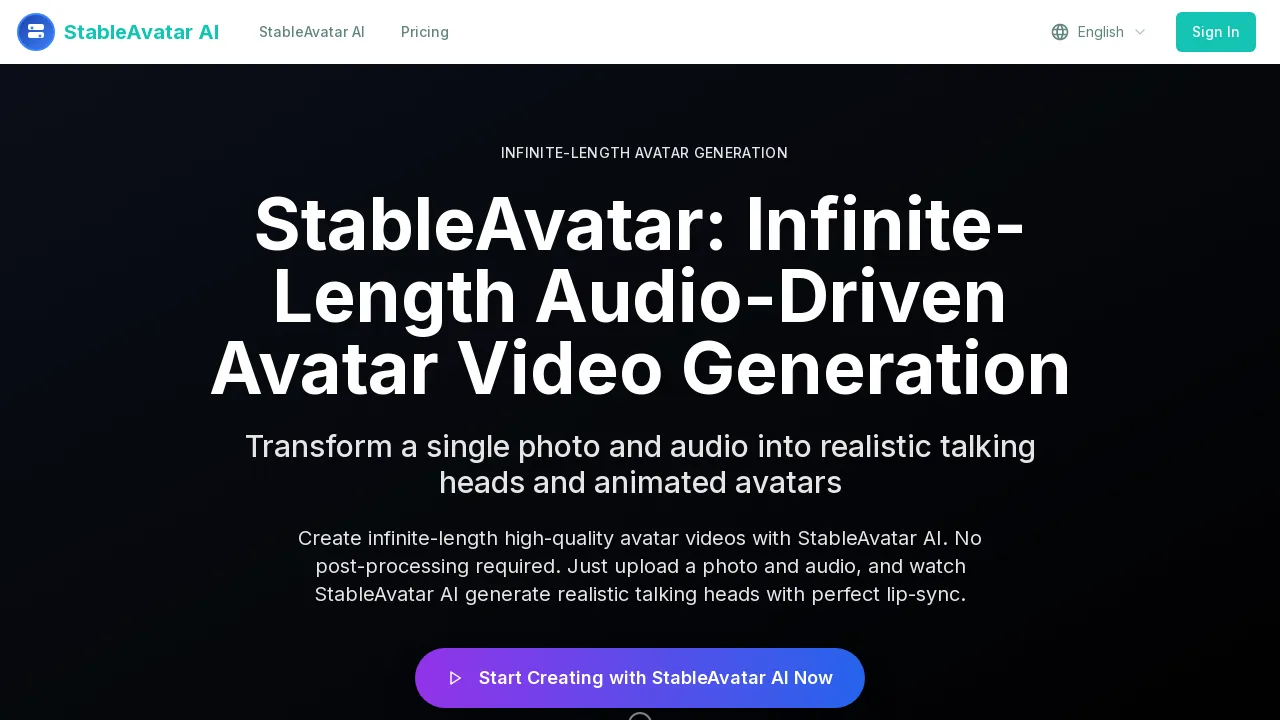Click the globe language icon
1280x720 pixels.
click(1060, 32)
